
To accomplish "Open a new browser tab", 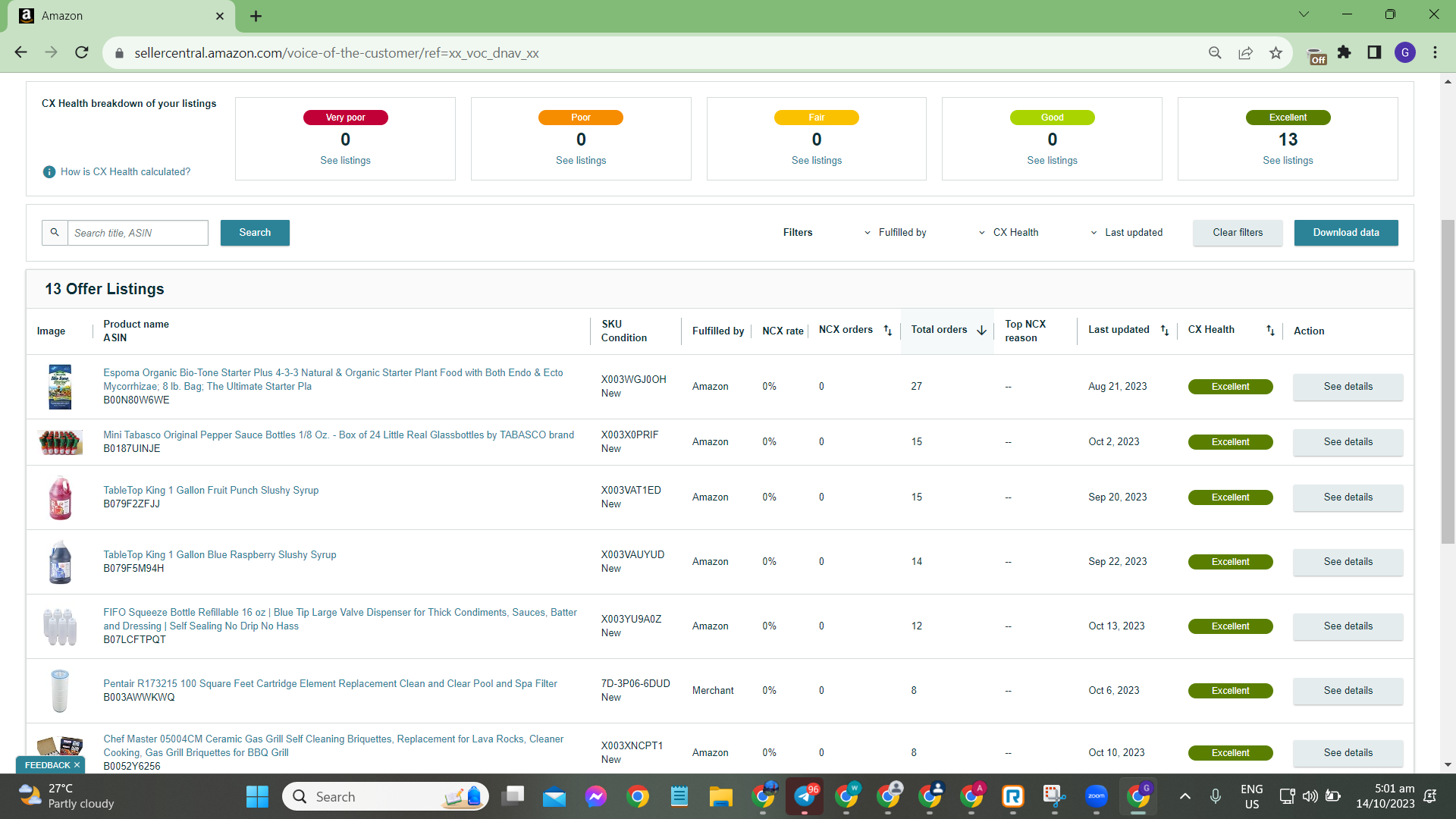I will coord(256,16).
